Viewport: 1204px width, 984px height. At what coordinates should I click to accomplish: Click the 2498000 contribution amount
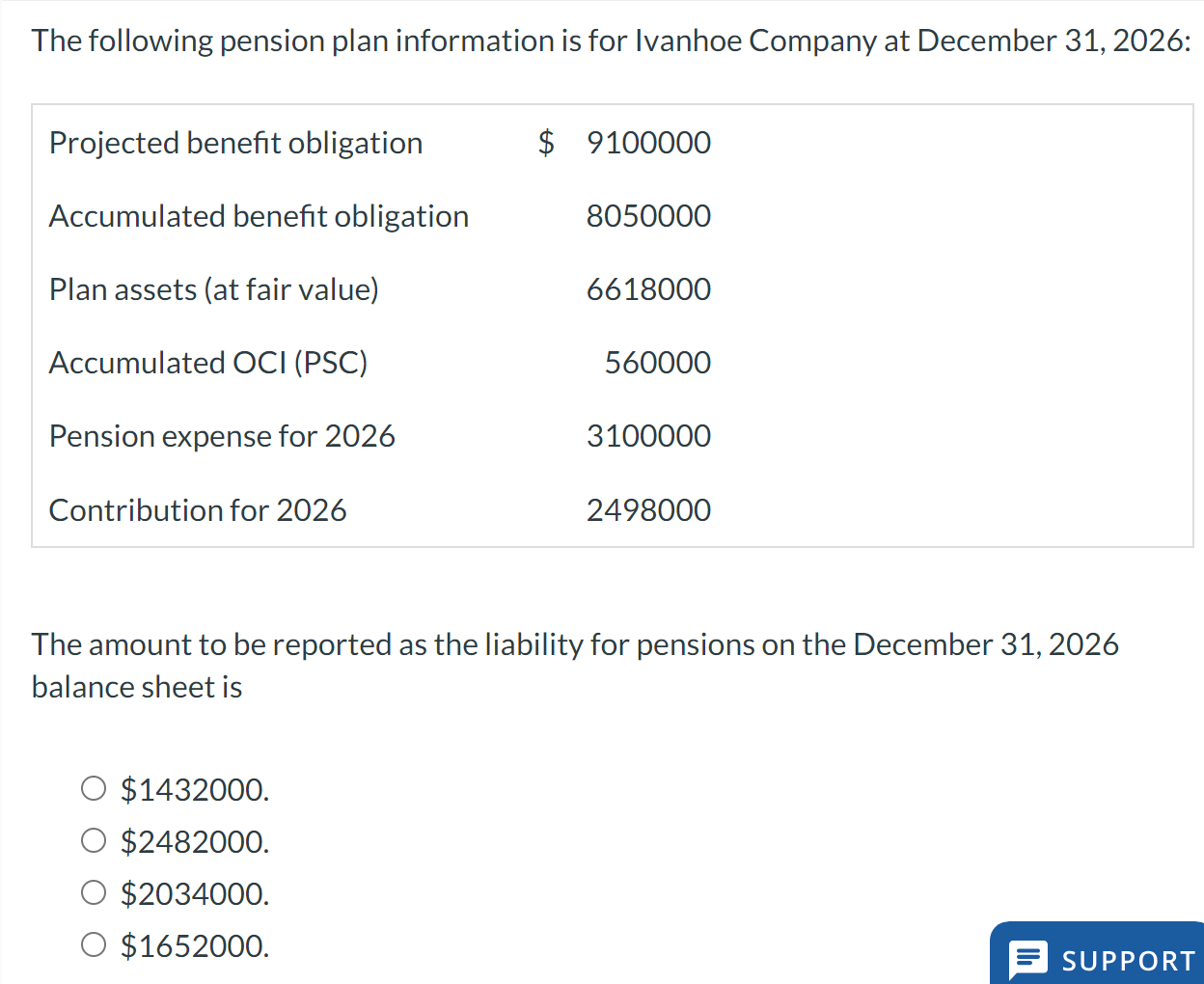pos(648,510)
